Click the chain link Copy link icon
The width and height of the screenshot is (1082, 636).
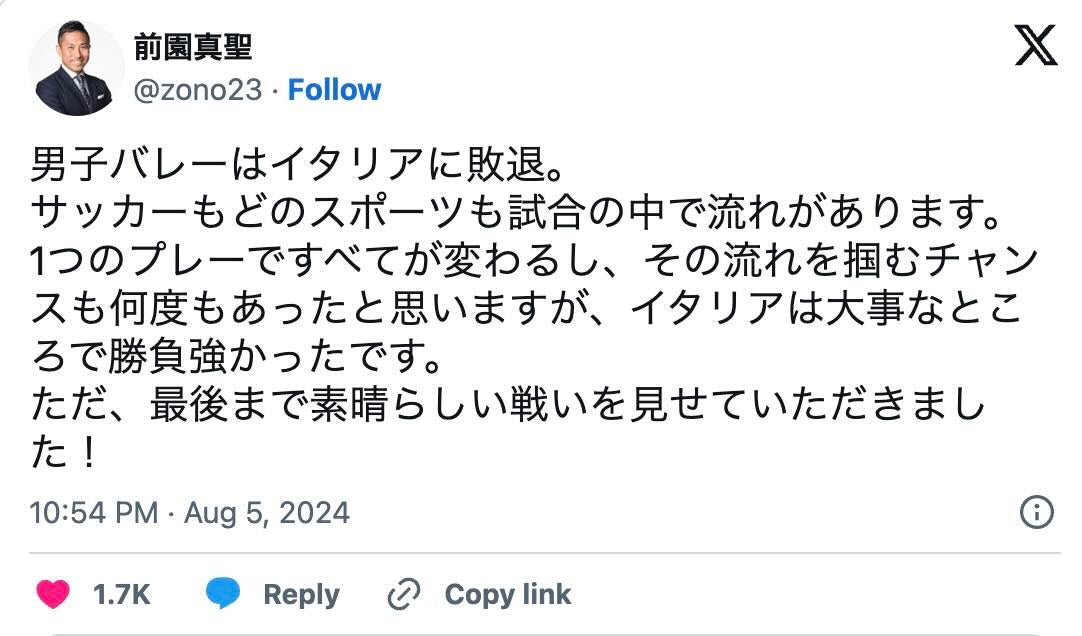point(404,594)
